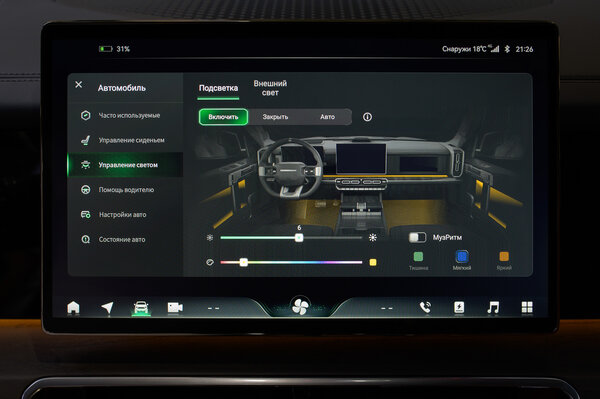Toggle the МузРитм switch
This screenshot has height=399, width=600.
click(417, 238)
